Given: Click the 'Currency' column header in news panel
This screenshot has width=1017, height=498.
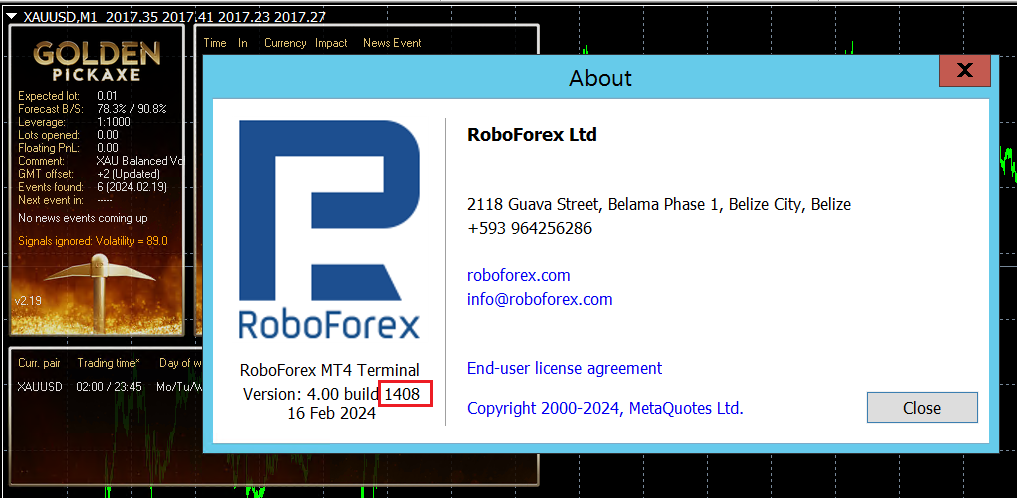Looking at the screenshot, I should coord(285,43).
